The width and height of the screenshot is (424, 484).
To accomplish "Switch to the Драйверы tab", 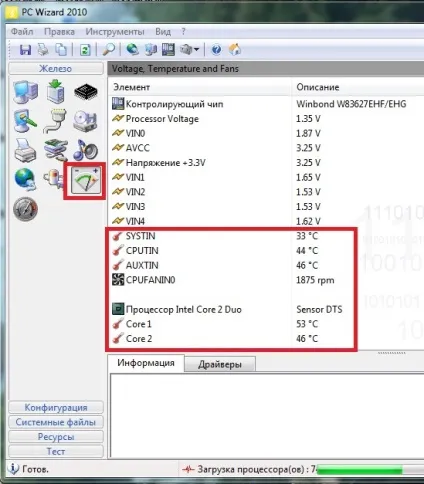I will click(x=220, y=364).
